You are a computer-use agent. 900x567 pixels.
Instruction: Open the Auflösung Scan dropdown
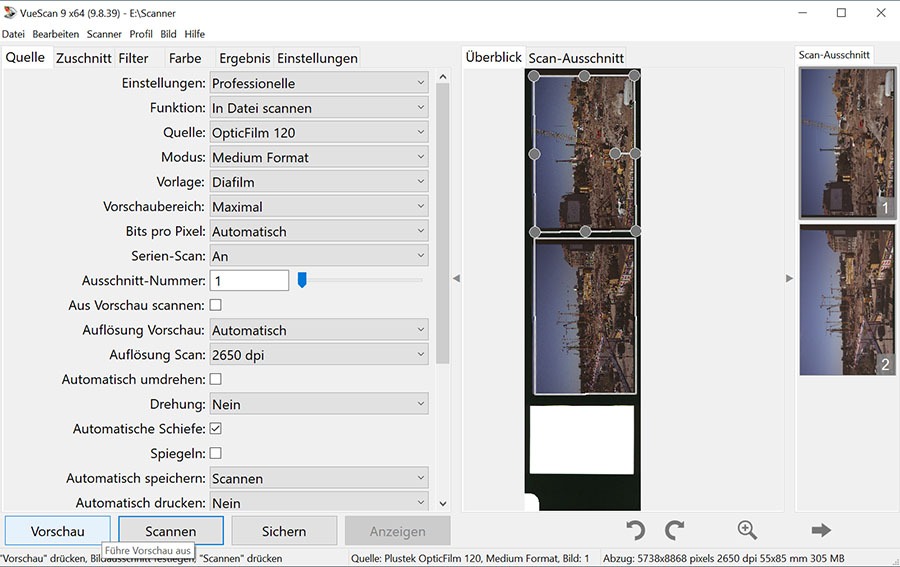pos(319,355)
